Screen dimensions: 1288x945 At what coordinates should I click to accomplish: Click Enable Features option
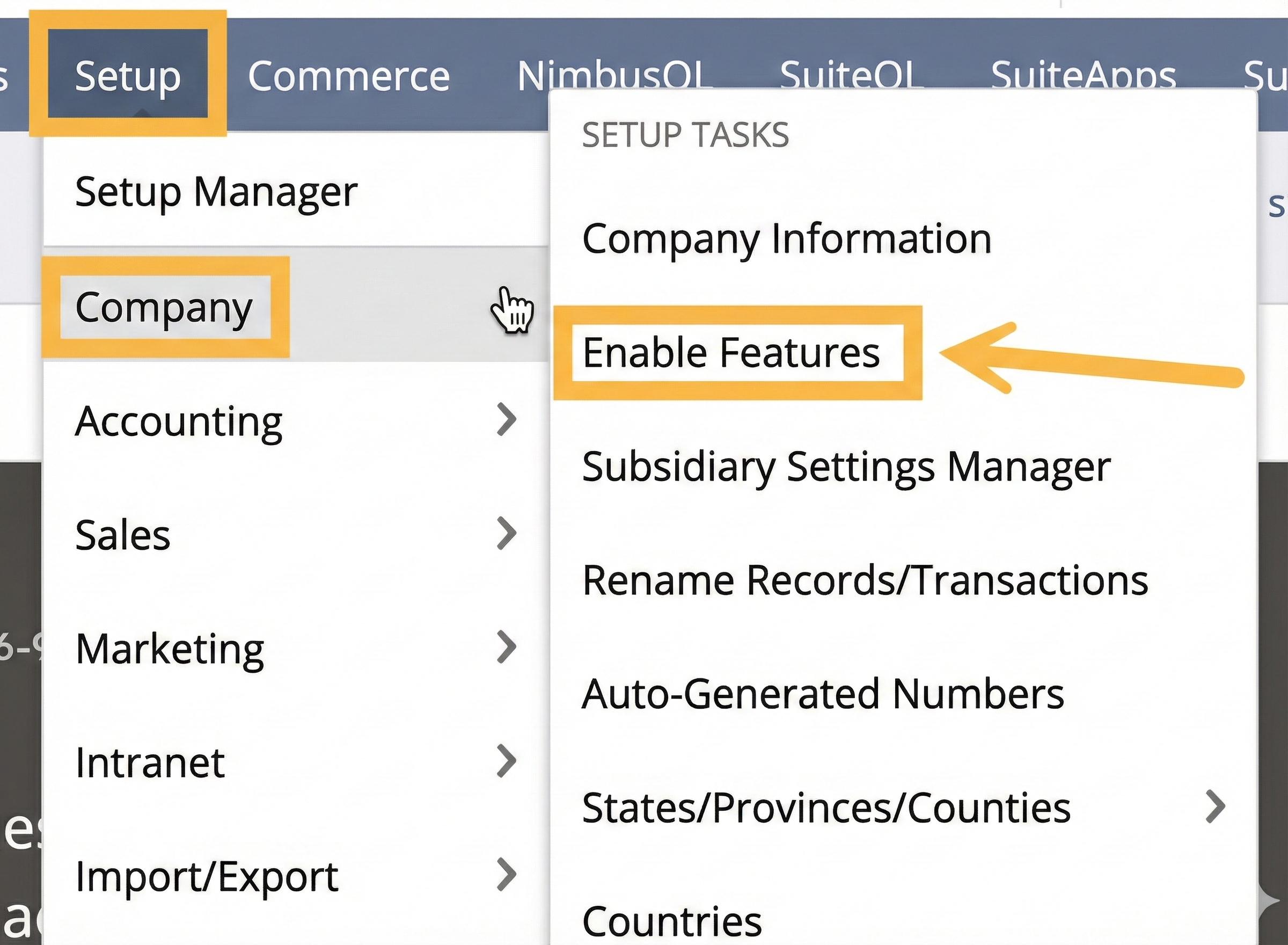pyautogui.click(x=730, y=352)
